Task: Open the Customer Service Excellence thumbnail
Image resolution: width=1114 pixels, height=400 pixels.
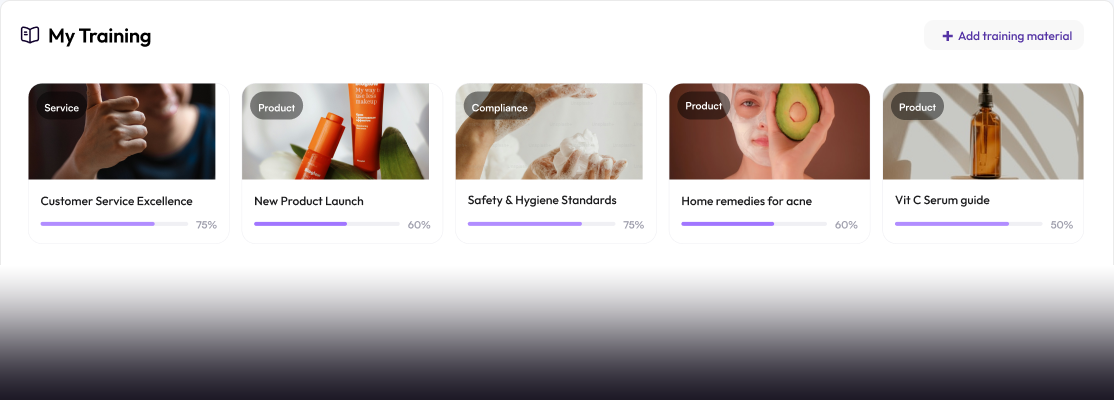Action: (x=121, y=131)
